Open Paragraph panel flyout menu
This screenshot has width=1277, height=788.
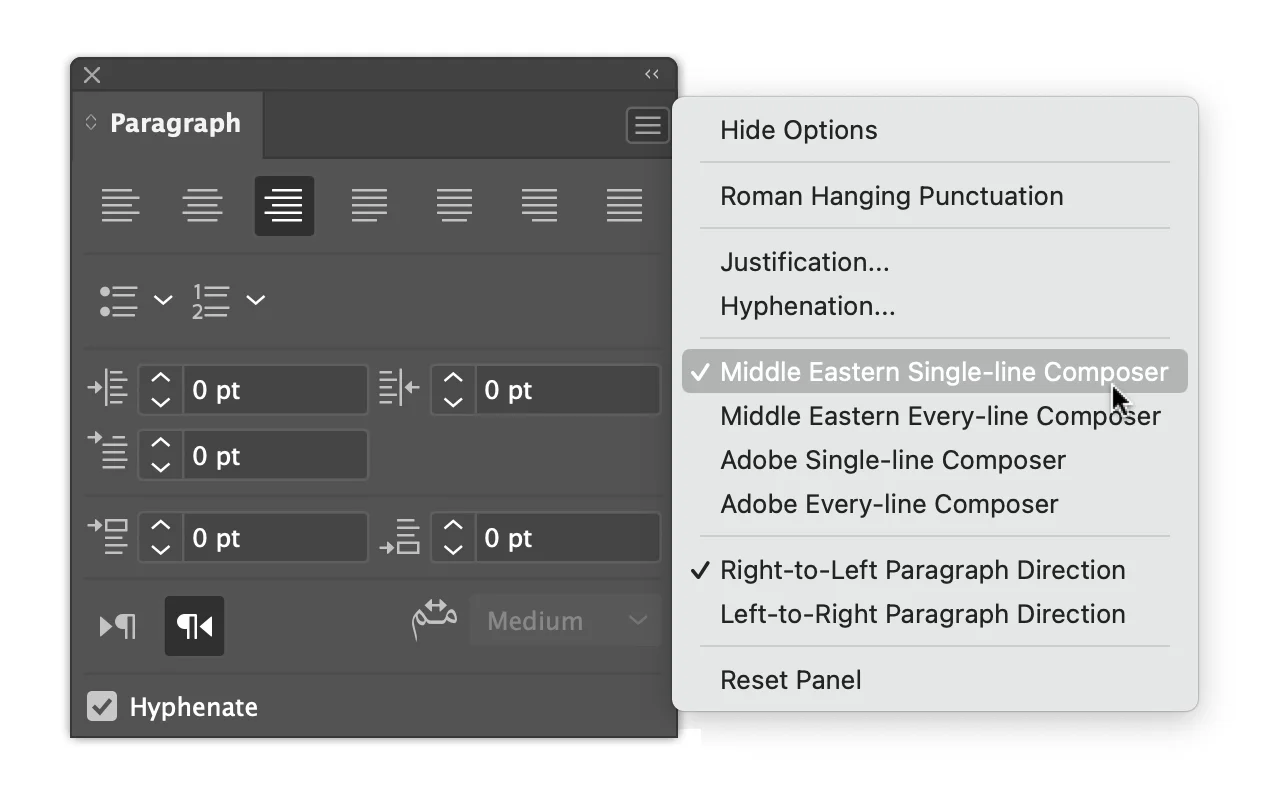(x=648, y=125)
